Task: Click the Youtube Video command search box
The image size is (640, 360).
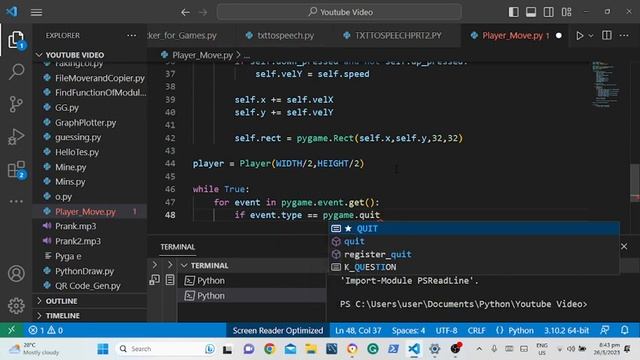Action: 340,12
